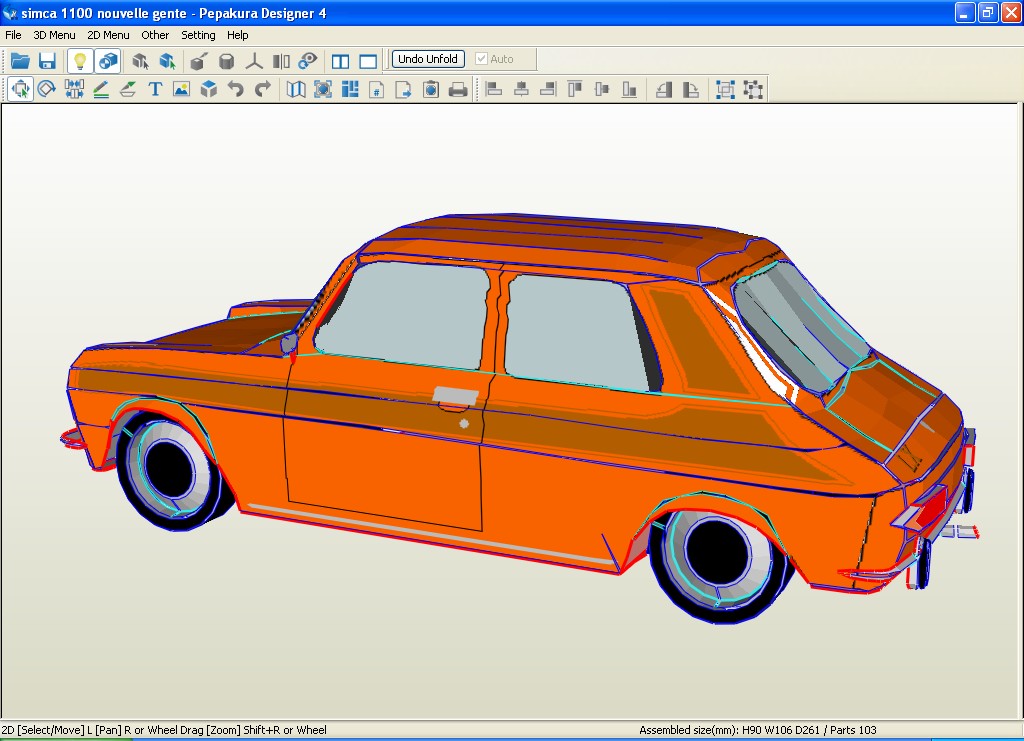Click the car's rear wheel in 3D view
Image resolution: width=1024 pixels, height=741 pixels.
[x=715, y=553]
